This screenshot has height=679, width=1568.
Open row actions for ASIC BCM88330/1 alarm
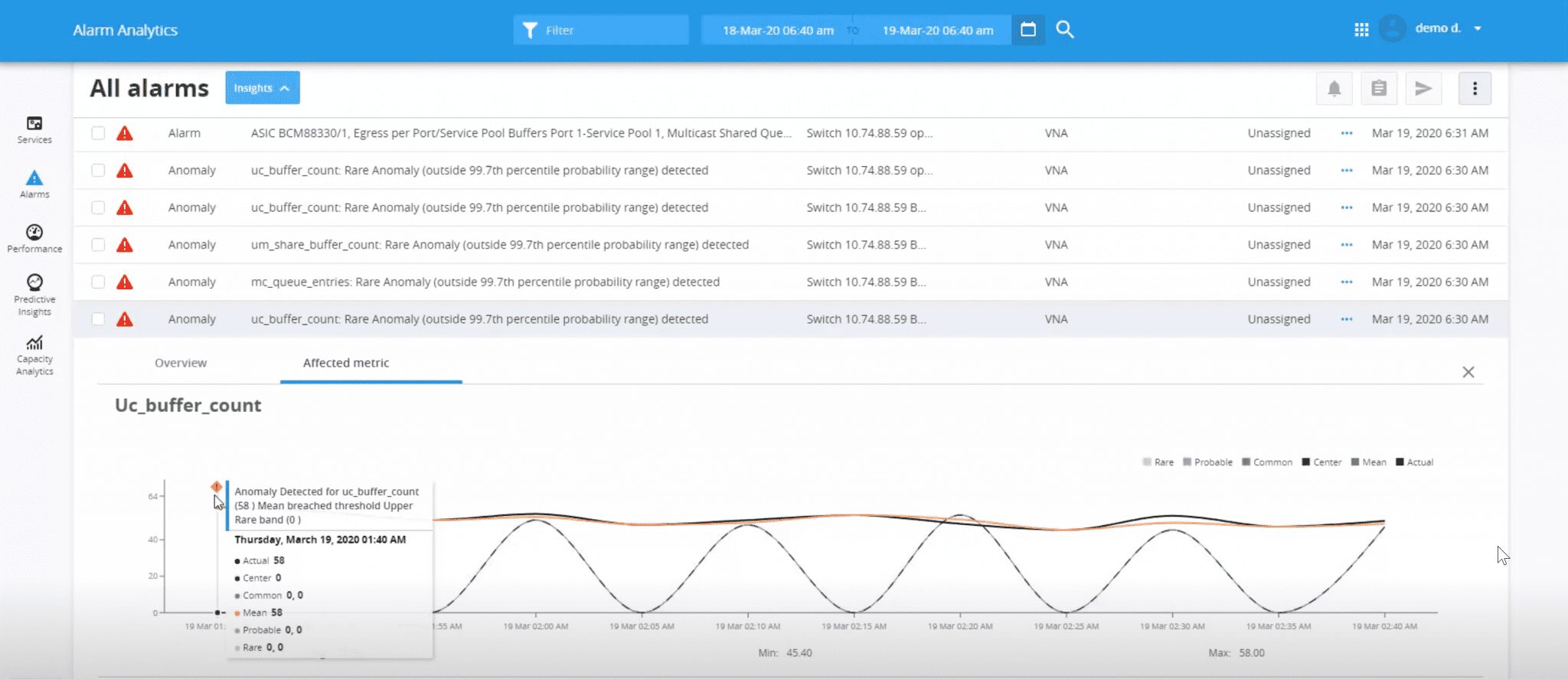(1347, 133)
